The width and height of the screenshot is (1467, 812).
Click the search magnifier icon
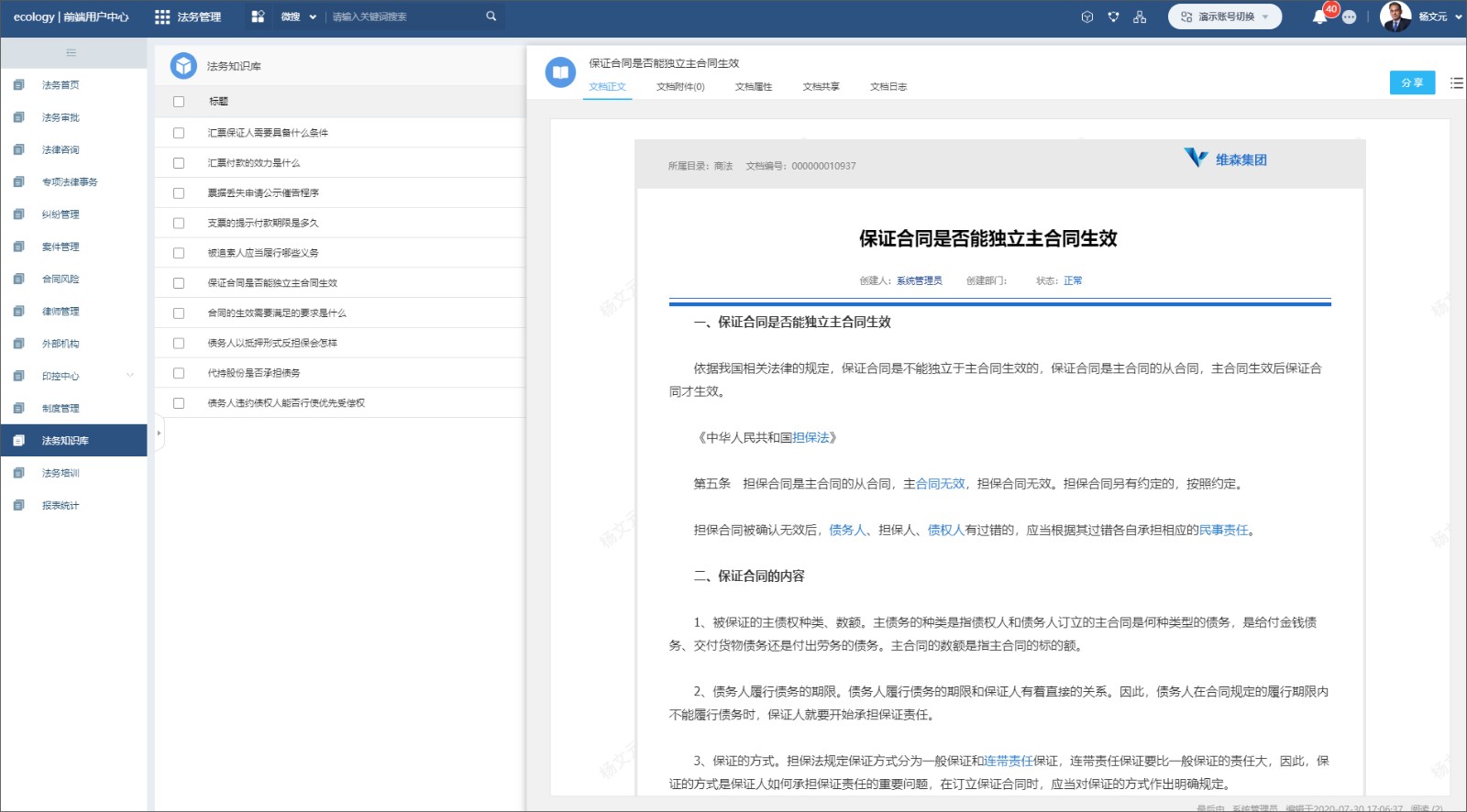[491, 16]
